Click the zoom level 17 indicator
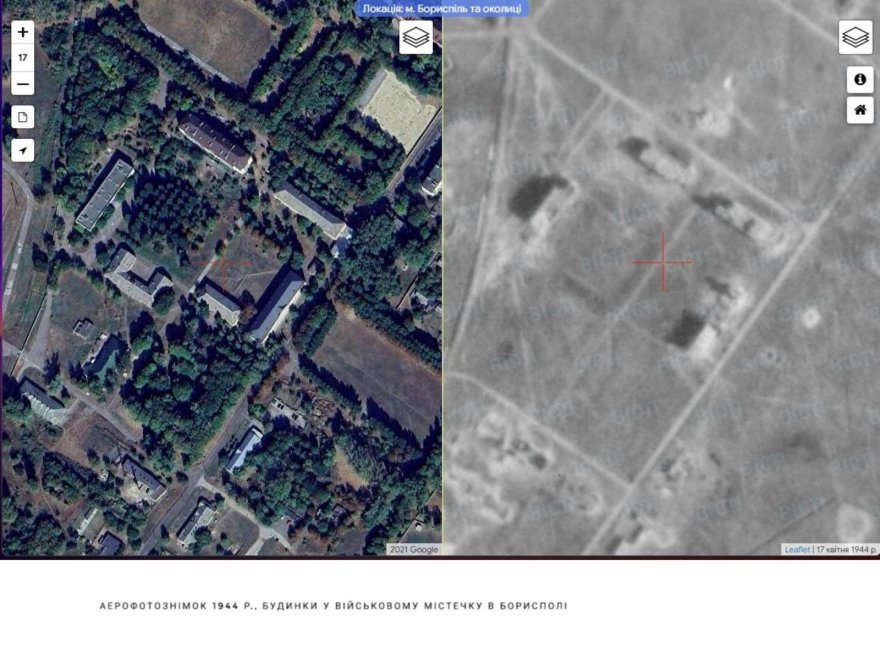 tap(22, 58)
